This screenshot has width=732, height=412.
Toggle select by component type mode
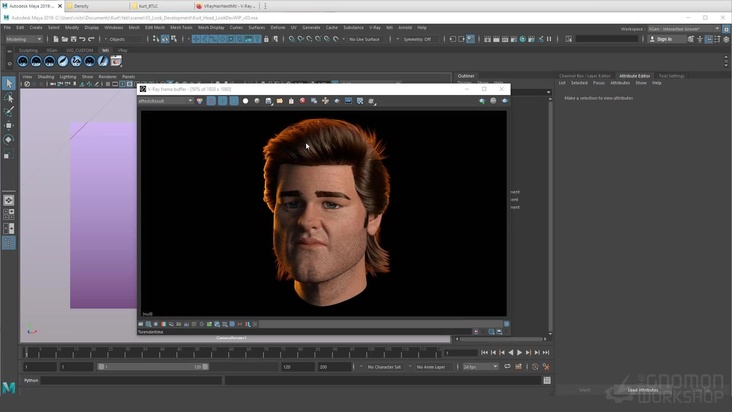(x=174, y=39)
